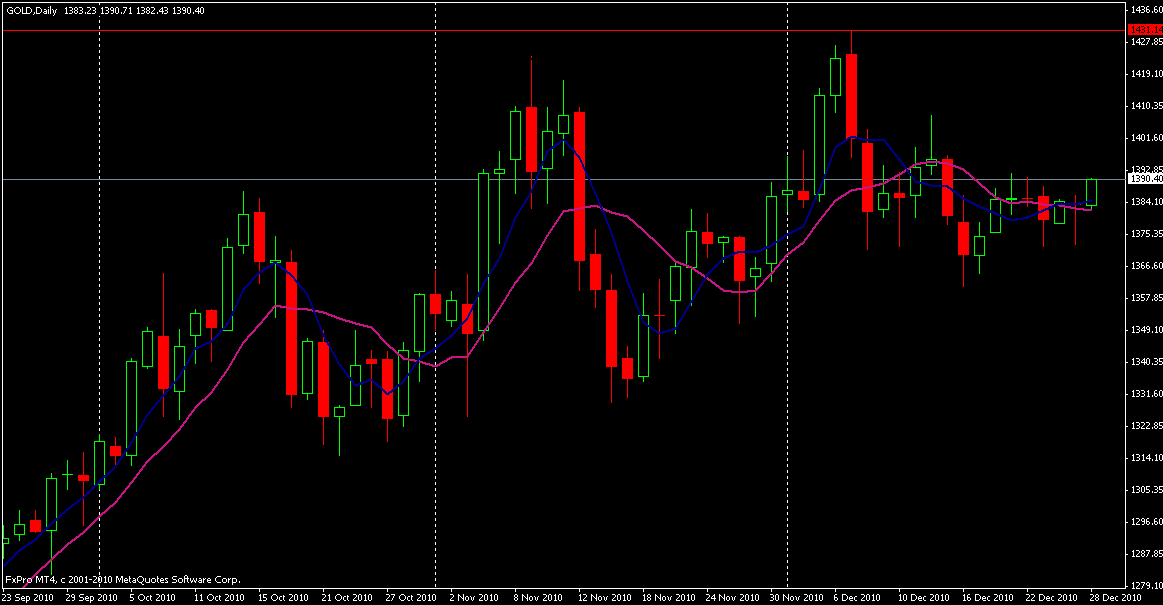Screen dimensions: 1163x605
Task: Click the 1349.10 price scale label
Action: click(x=1145, y=329)
